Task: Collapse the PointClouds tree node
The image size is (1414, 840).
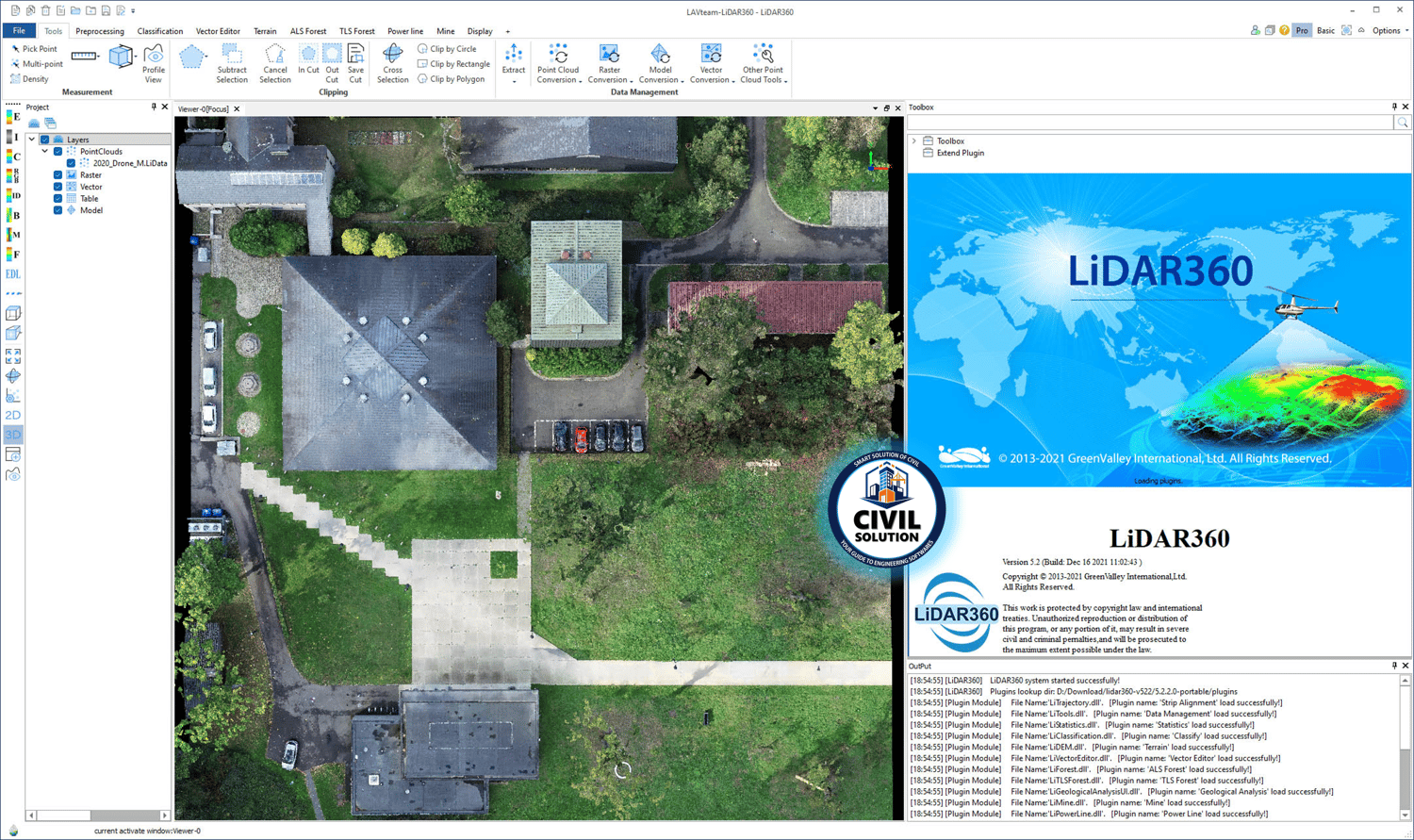Action: [45, 151]
